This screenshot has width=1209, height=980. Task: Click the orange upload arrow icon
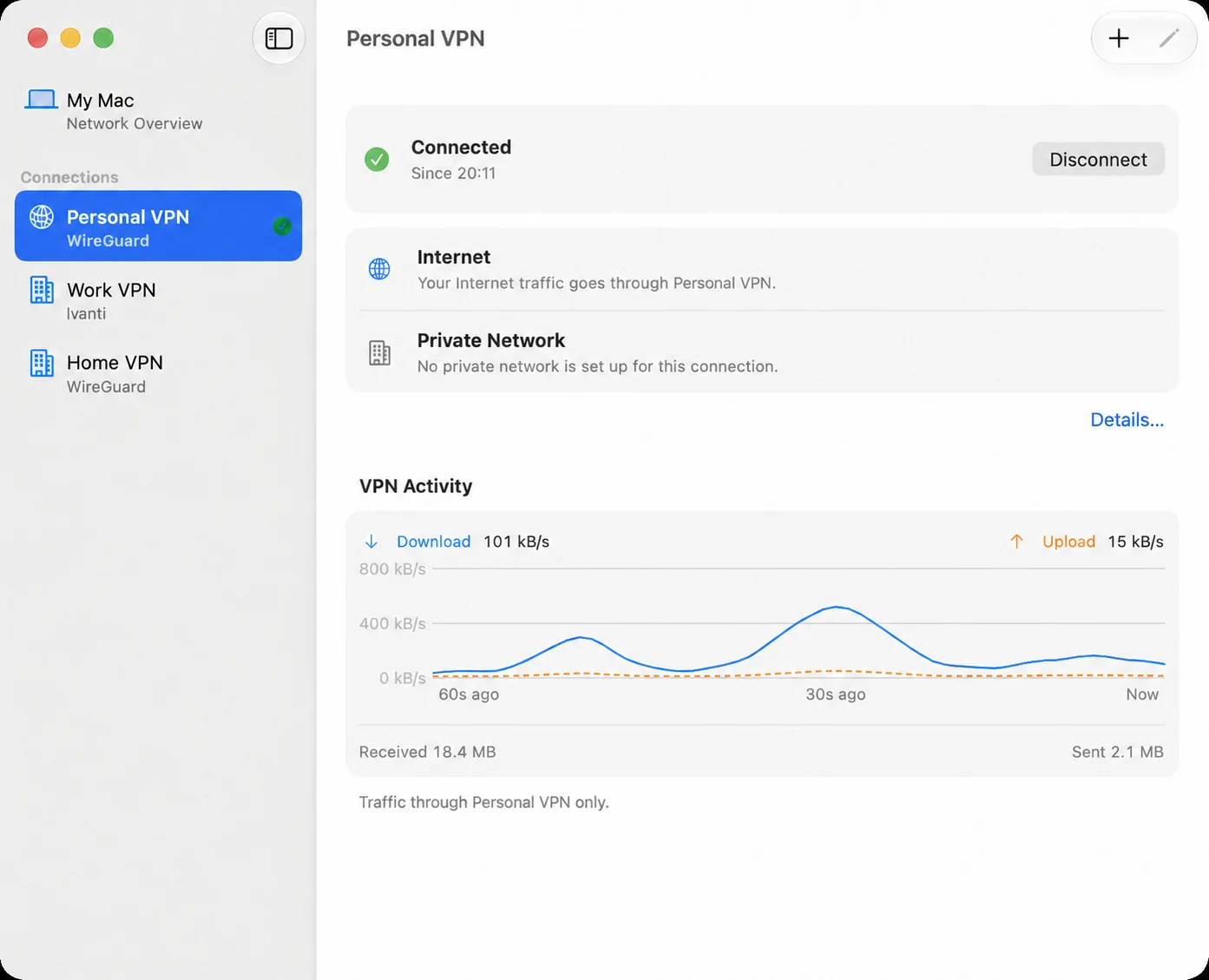[1016, 542]
